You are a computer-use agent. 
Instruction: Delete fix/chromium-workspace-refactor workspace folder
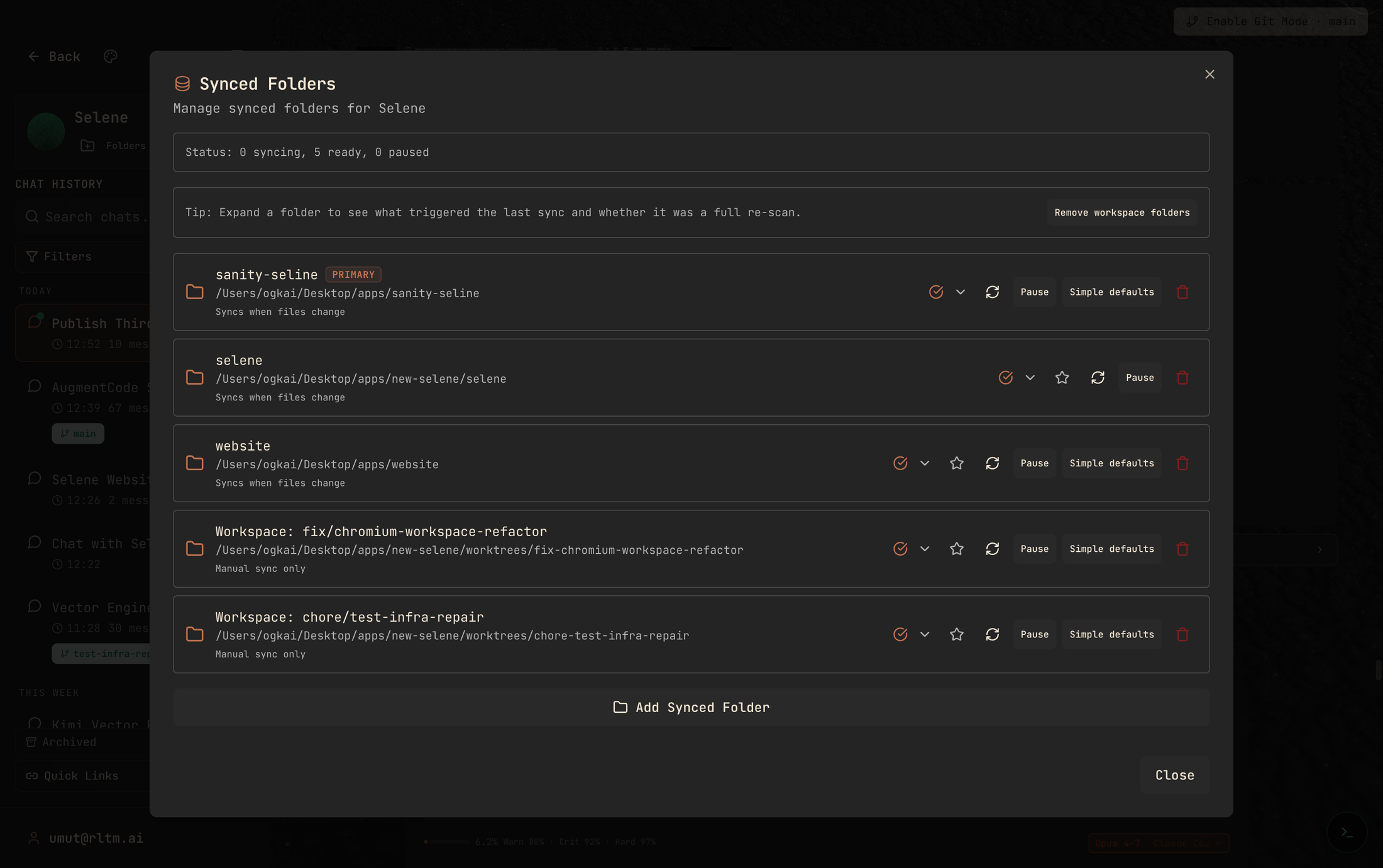click(1182, 549)
